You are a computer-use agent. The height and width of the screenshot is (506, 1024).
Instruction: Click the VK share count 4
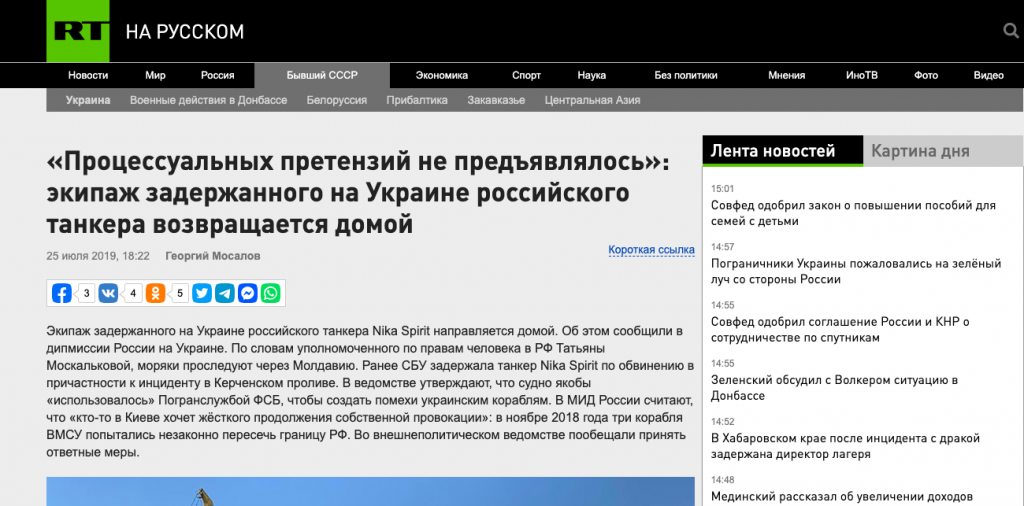[133, 293]
